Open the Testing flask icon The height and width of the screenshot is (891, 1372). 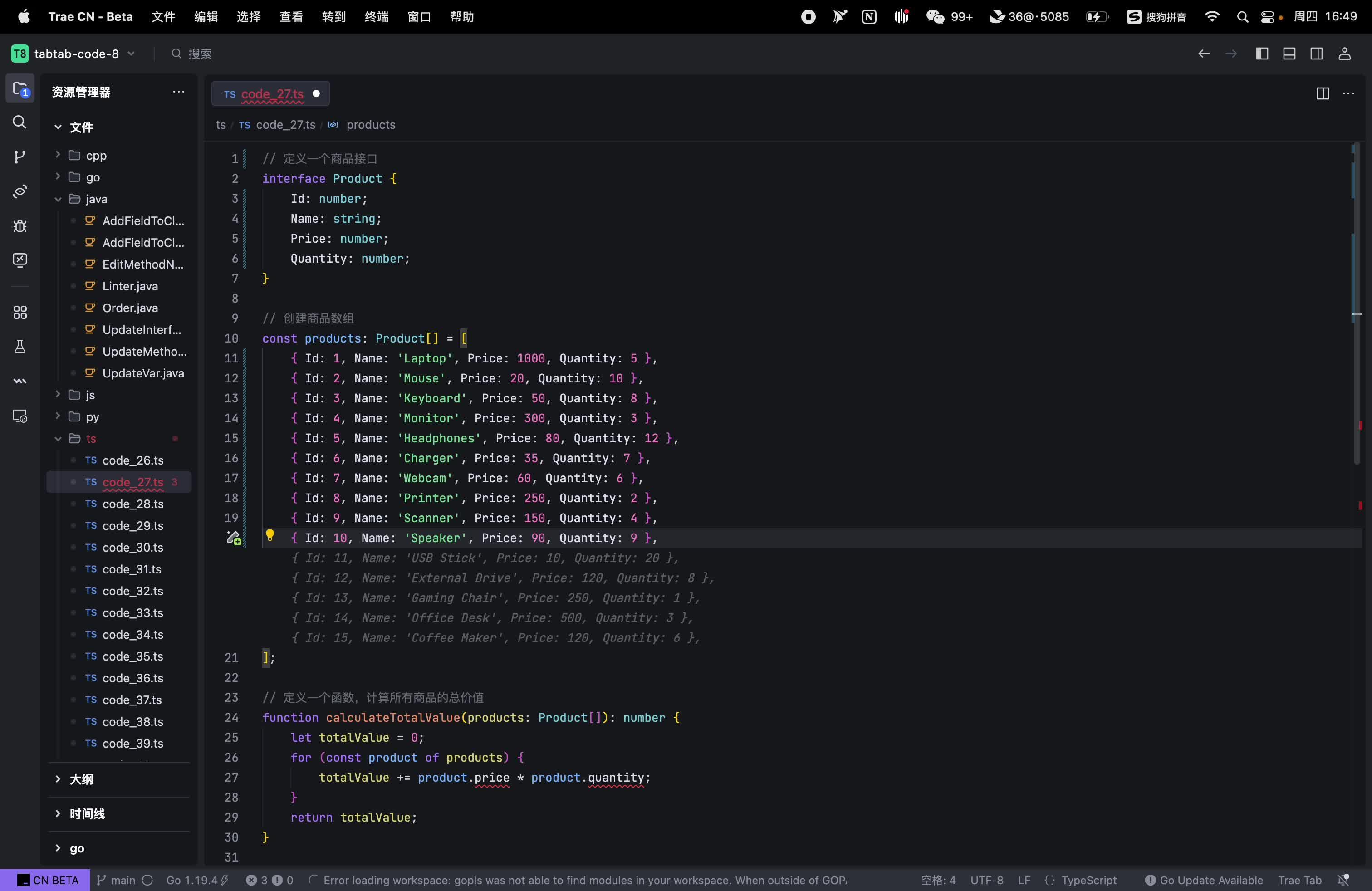pyautogui.click(x=20, y=347)
